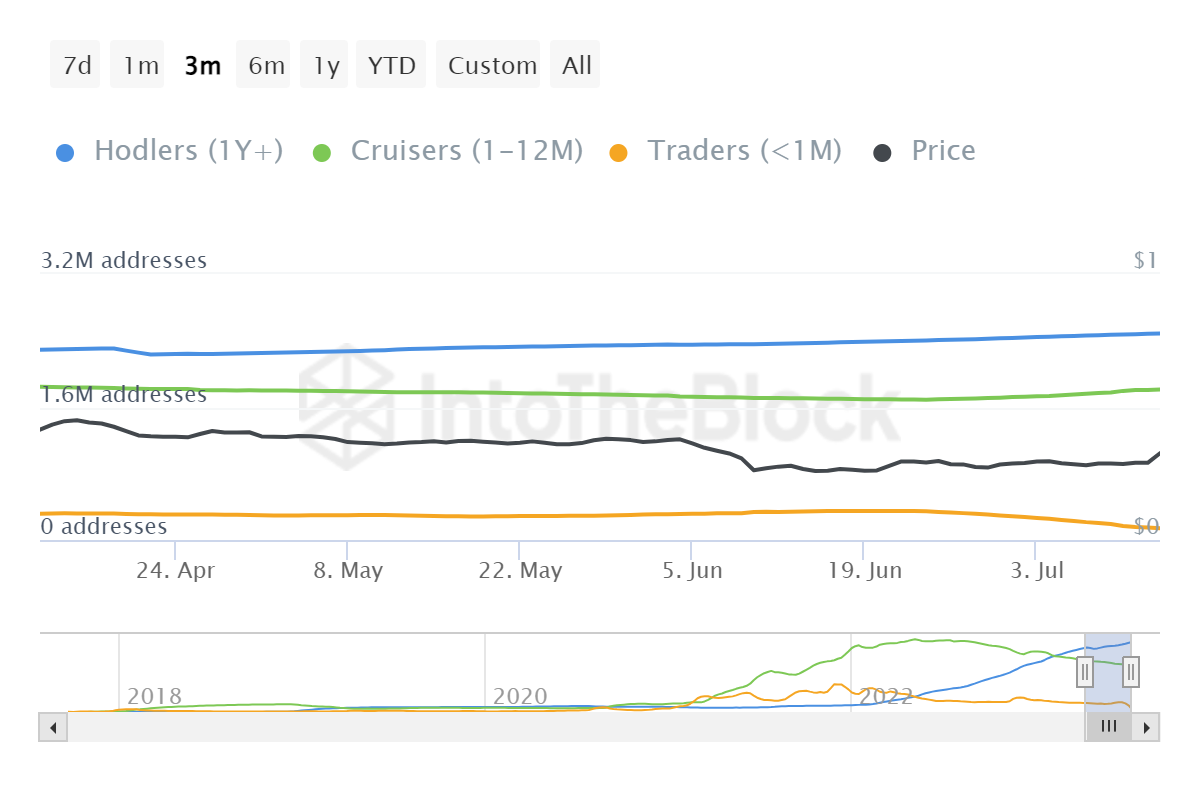Toggle Hodlers (1Y+) series blue dot

pos(66,153)
